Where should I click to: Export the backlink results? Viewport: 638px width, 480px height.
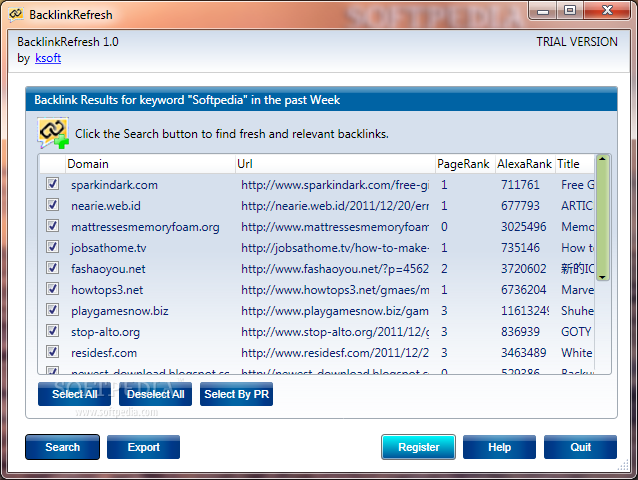click(x=143, y=447)
